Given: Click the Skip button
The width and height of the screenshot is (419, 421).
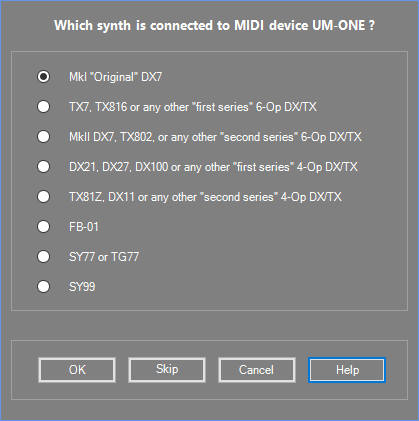Looking at the screenshot, I should click(167, 370).
